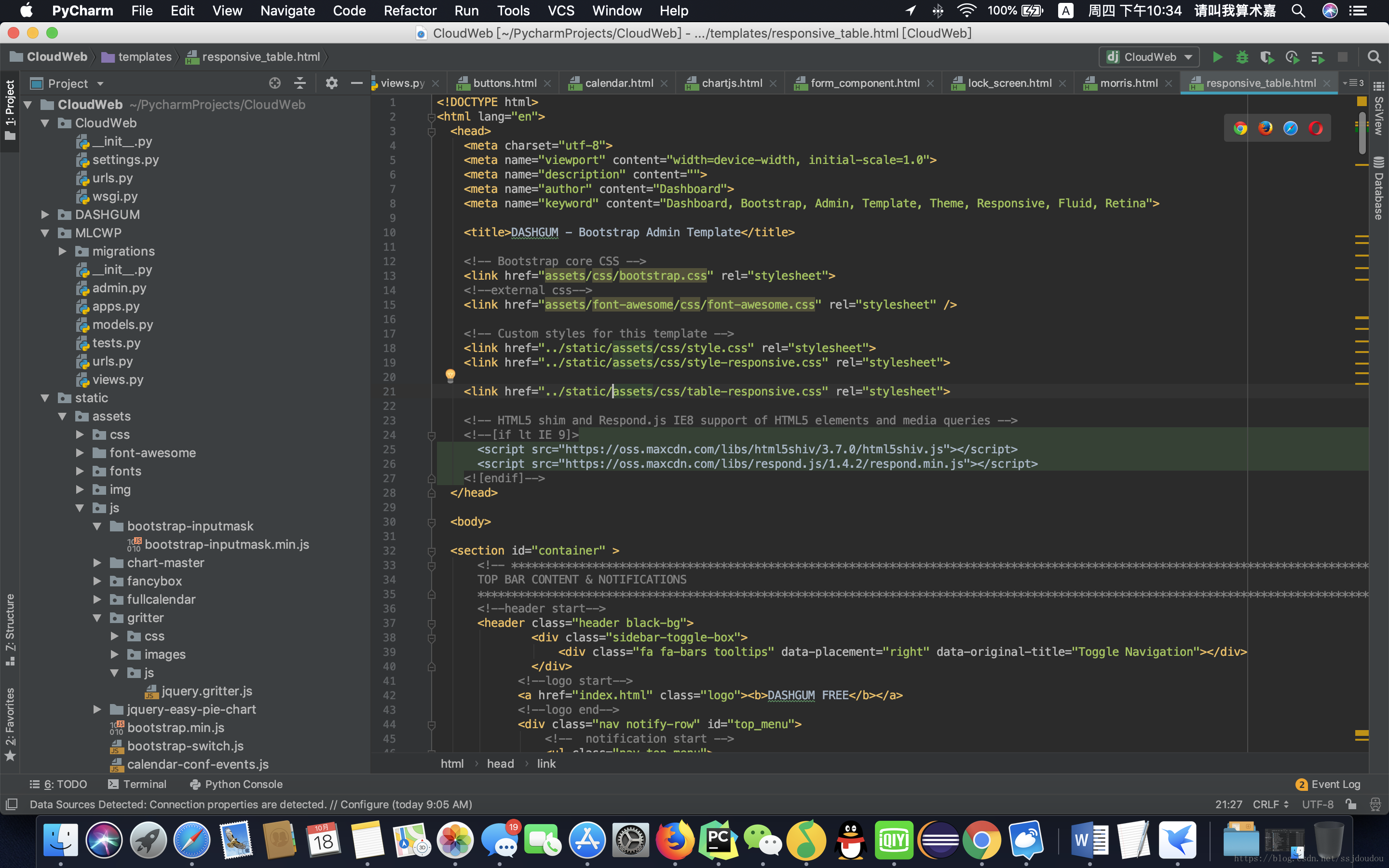Screen dimensions: 1389x868
Task: Open the Project view selector dropdown
Action: 68,83
